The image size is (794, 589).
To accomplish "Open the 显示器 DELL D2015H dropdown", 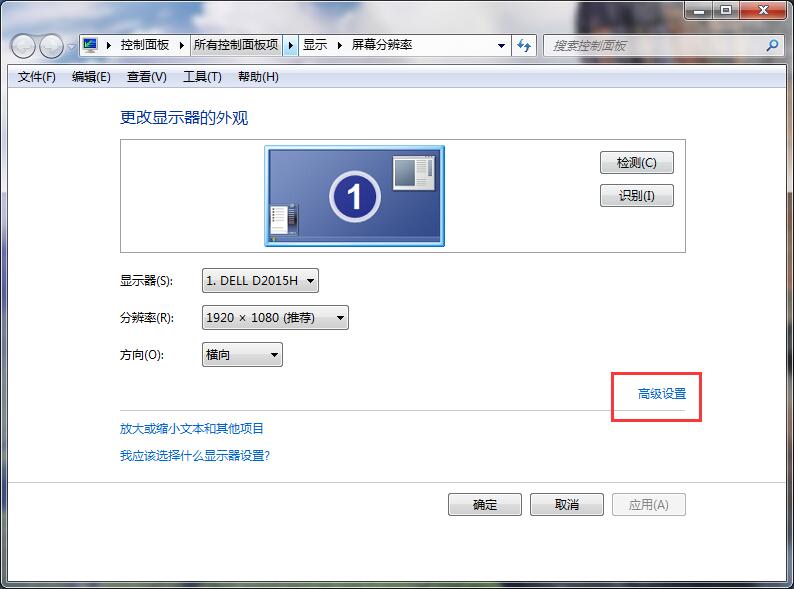I will click(260, 281).
